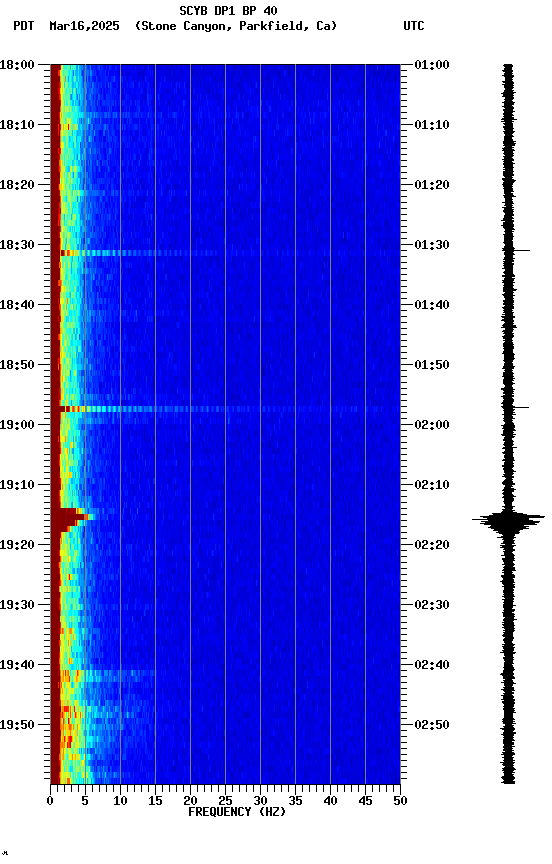Click the frequency axis label 15
Image resolution: width=552 pixels, height=864 pixels.
click(155, 801)
